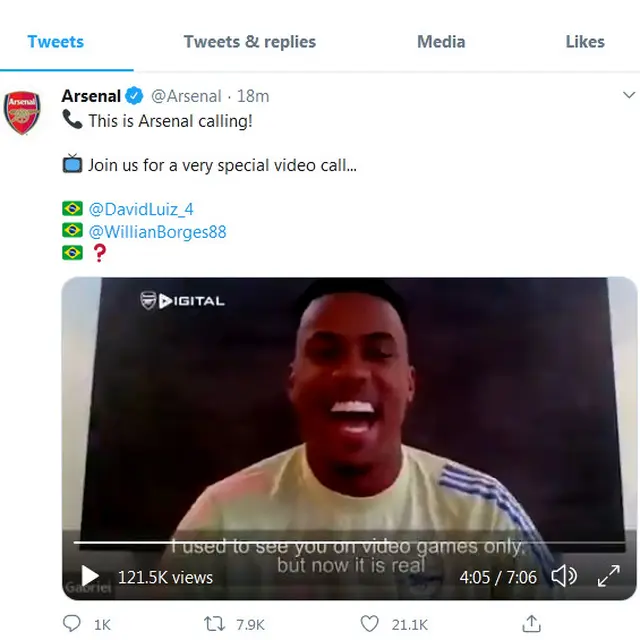This screenshot has width=640, height=640.
Task: Switch to the Likes tab
Action: (585, 42)
